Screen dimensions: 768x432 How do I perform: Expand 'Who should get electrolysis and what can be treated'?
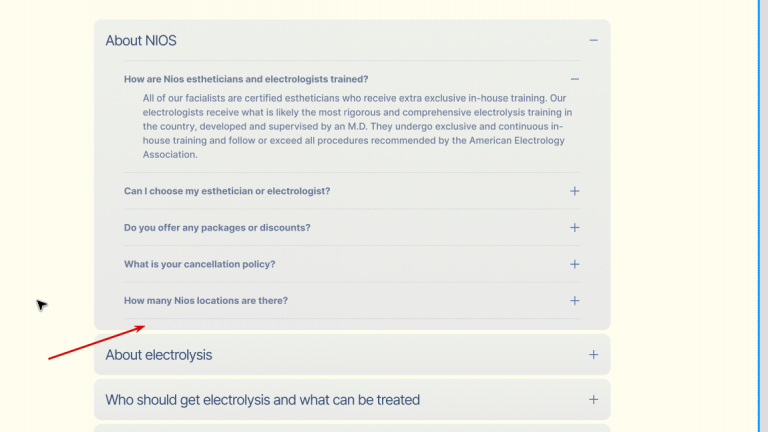262,400
